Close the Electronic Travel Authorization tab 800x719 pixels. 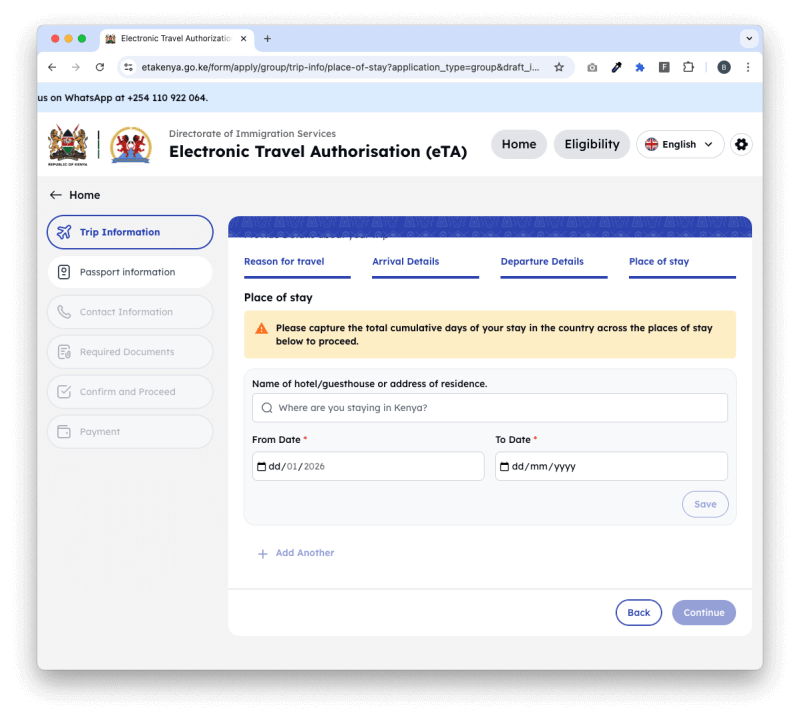click(x=243, y=39)
